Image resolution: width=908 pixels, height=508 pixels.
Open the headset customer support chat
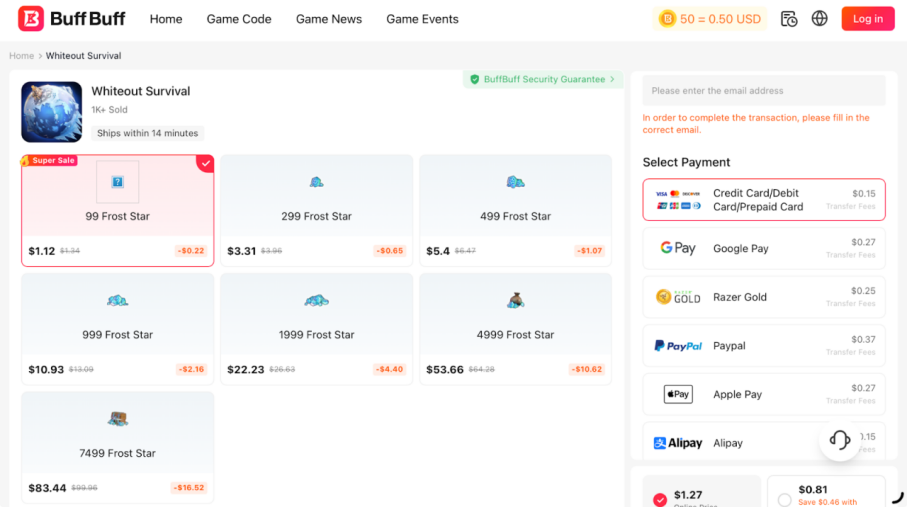(840, 440)
